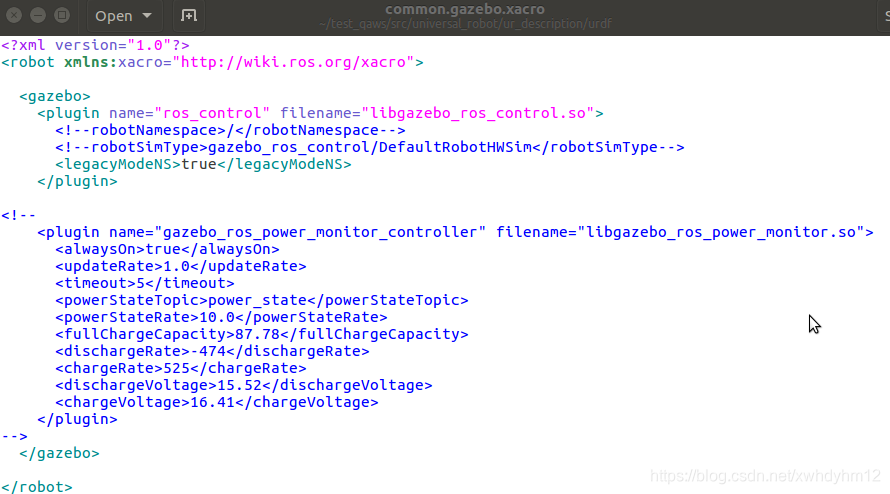Screen dimensions: 890x494
Task: Click the closing </robot> tag
Action: [x=37, y=487]
